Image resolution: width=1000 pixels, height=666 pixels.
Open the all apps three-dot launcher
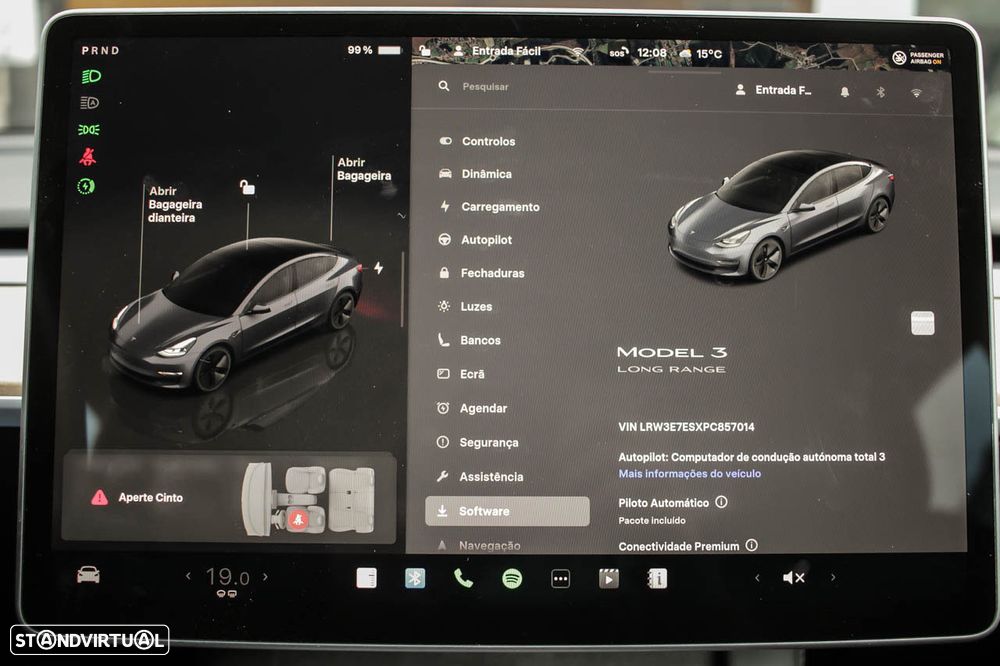[x=561, y=579]
